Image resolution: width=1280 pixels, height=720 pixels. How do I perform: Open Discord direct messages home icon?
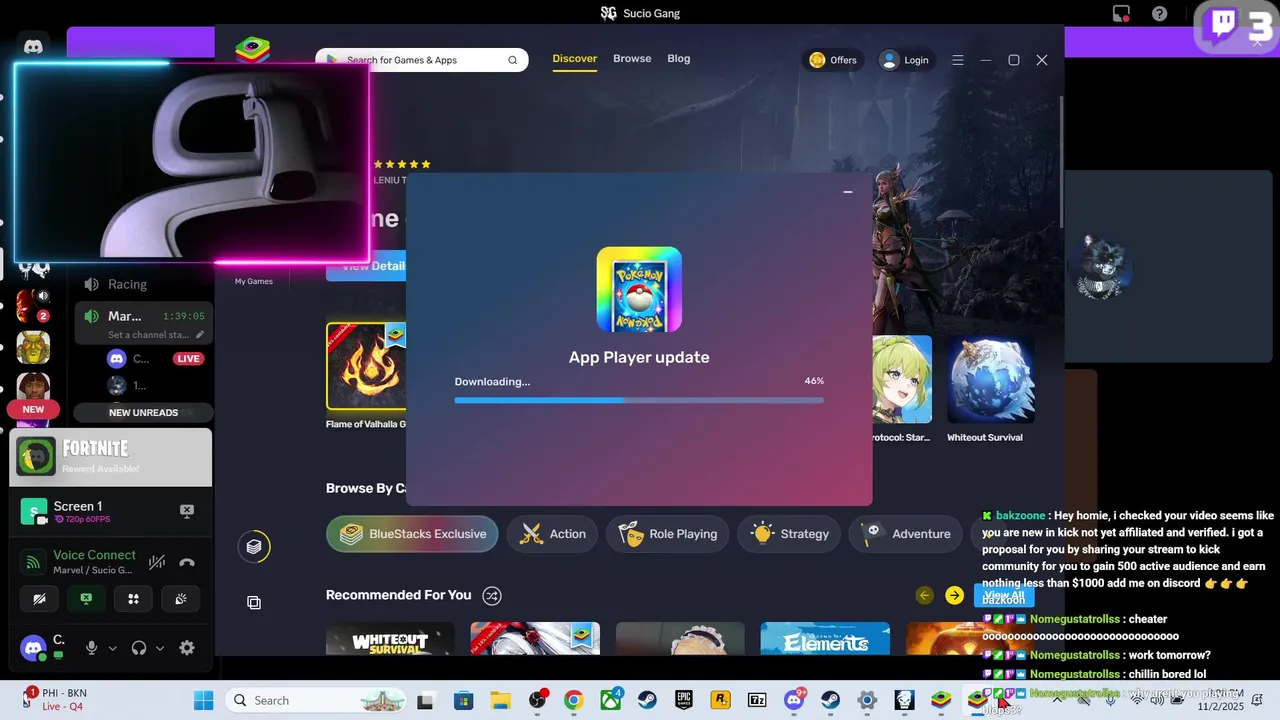[33, 46]
